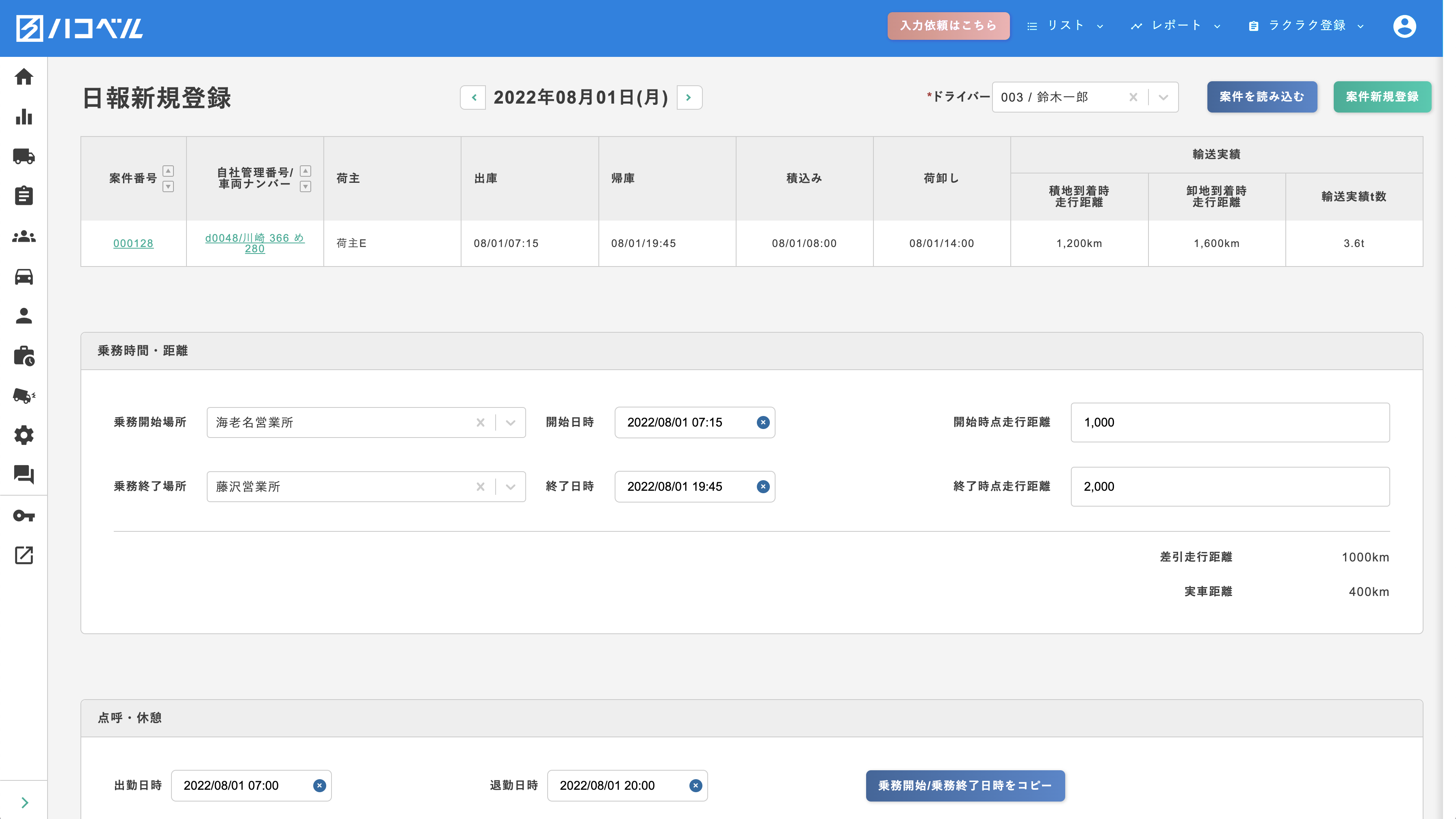Open 乗務開始場所 dropdown list

[510, 423]
